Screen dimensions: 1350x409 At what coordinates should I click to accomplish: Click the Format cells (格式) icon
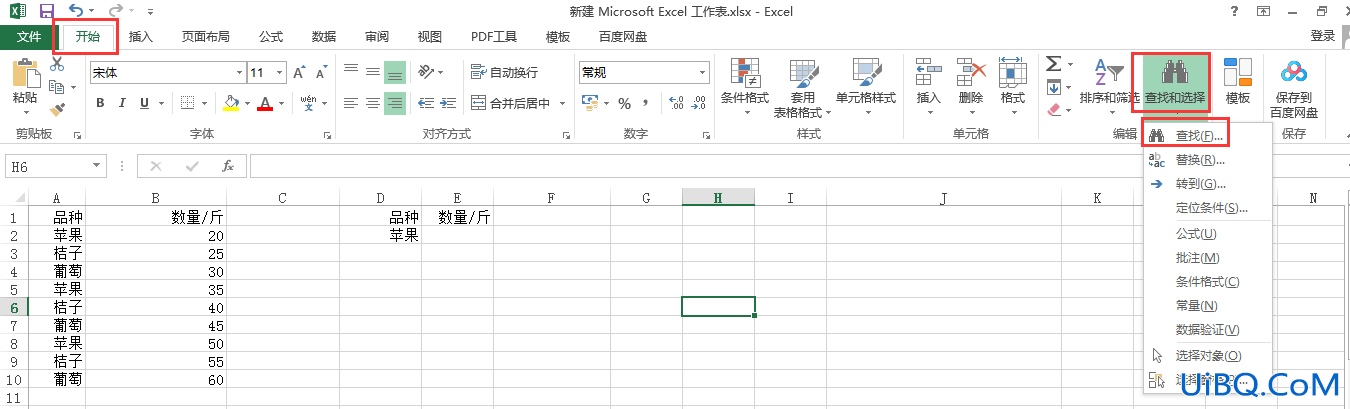pyautogui.click(x=1013, y=74)
